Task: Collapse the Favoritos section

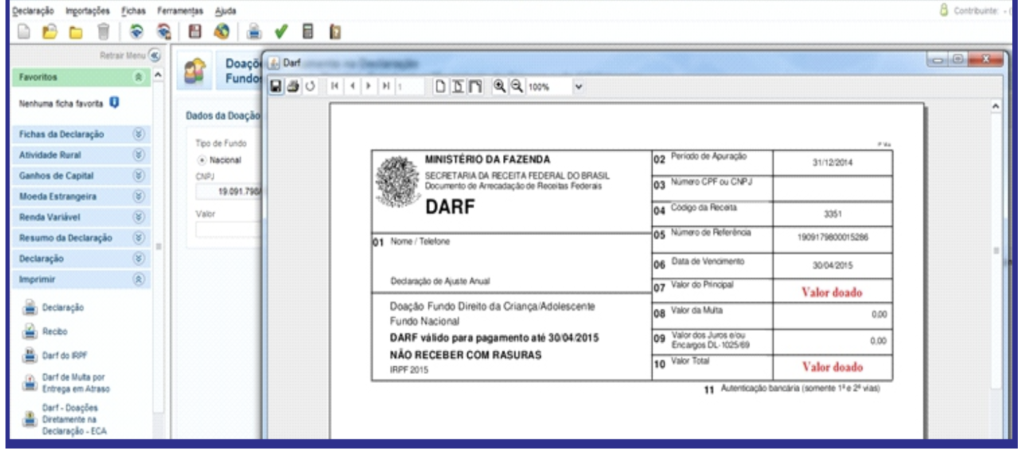Action: point(138,77)
